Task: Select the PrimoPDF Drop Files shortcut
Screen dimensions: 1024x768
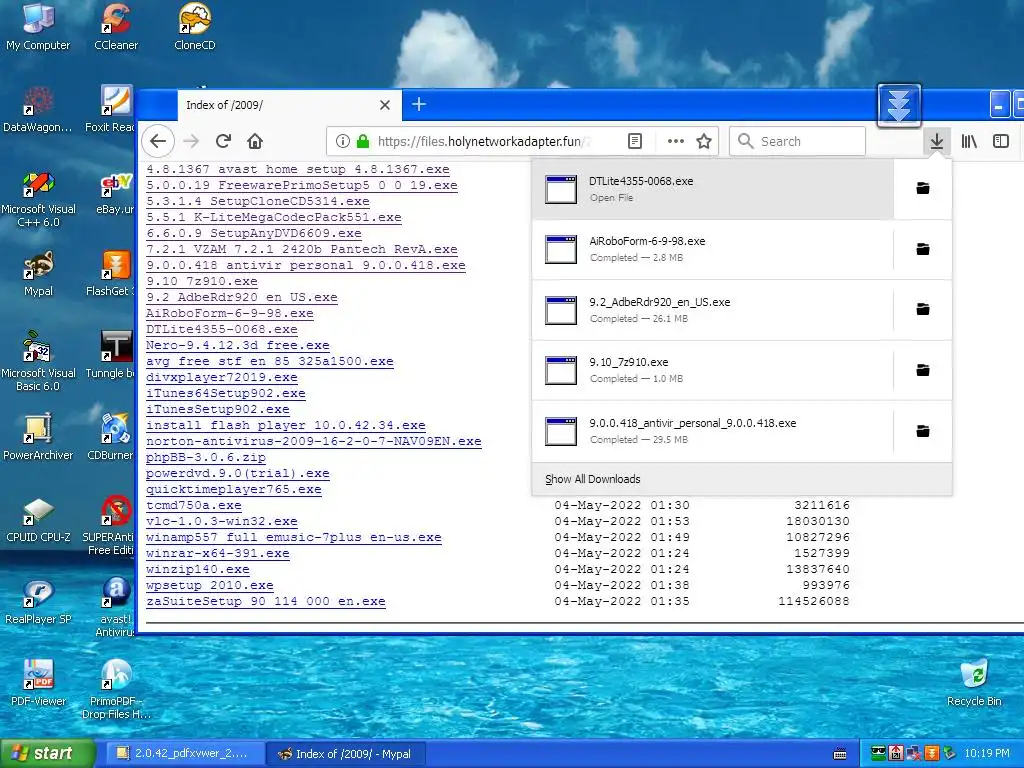Action: [x=116, y=689]
